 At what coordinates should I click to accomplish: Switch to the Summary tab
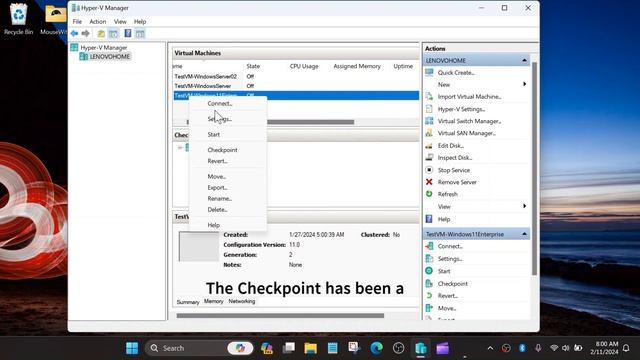(188, 302)
